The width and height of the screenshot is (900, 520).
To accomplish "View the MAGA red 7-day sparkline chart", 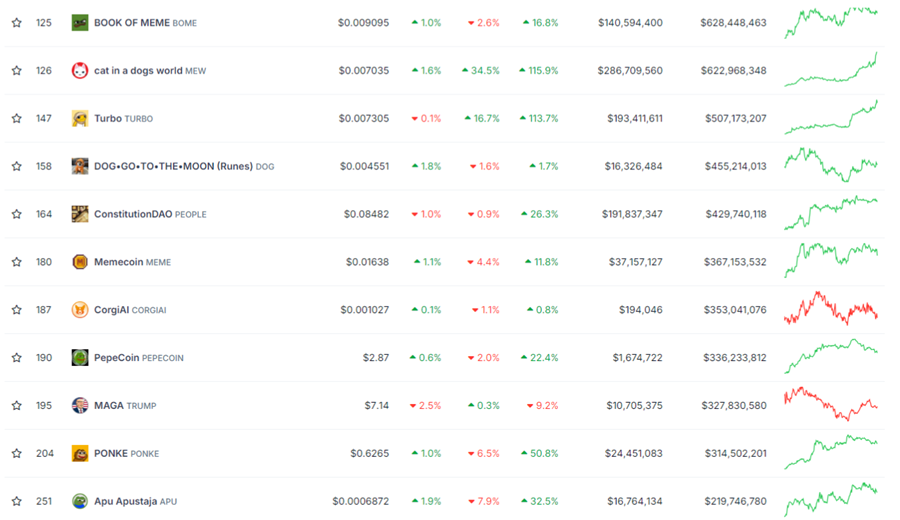I will pyautogui.click(x=831, y=405).
